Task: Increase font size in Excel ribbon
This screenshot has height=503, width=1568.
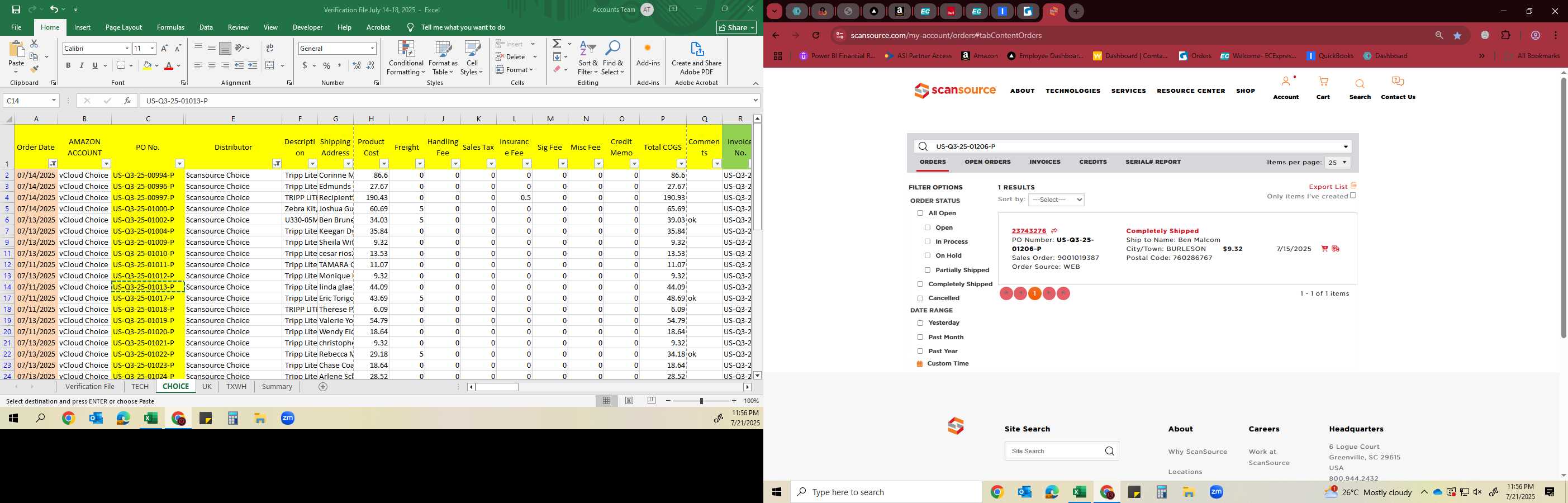Action: pos(164,48)
